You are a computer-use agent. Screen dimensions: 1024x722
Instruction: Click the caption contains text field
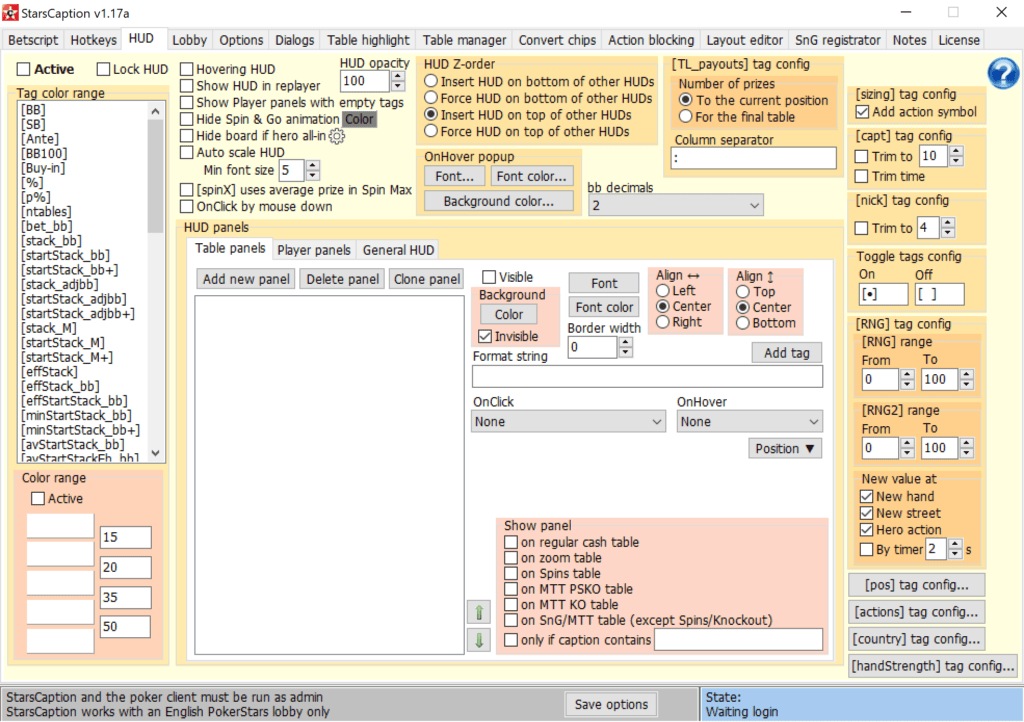[x=739, y=640]
